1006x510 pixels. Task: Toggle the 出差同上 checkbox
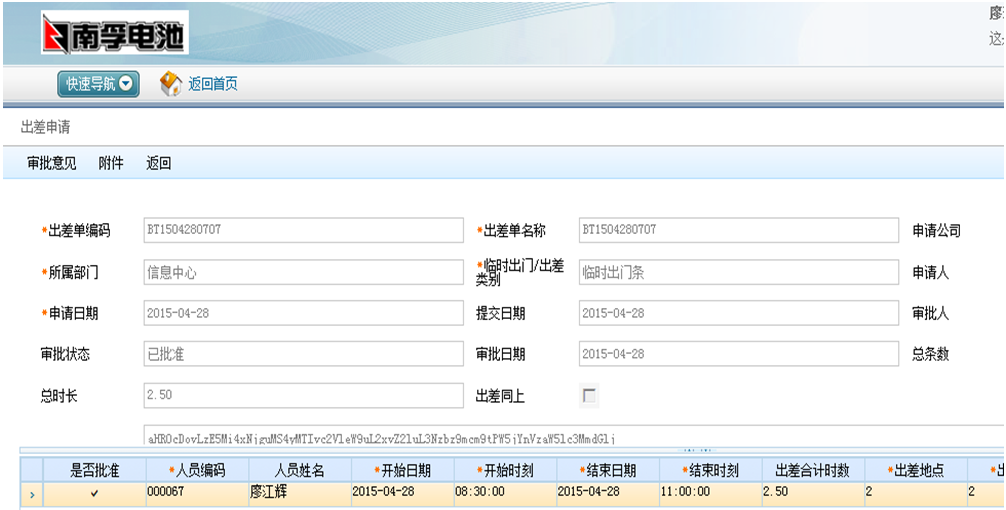[590, 396]
